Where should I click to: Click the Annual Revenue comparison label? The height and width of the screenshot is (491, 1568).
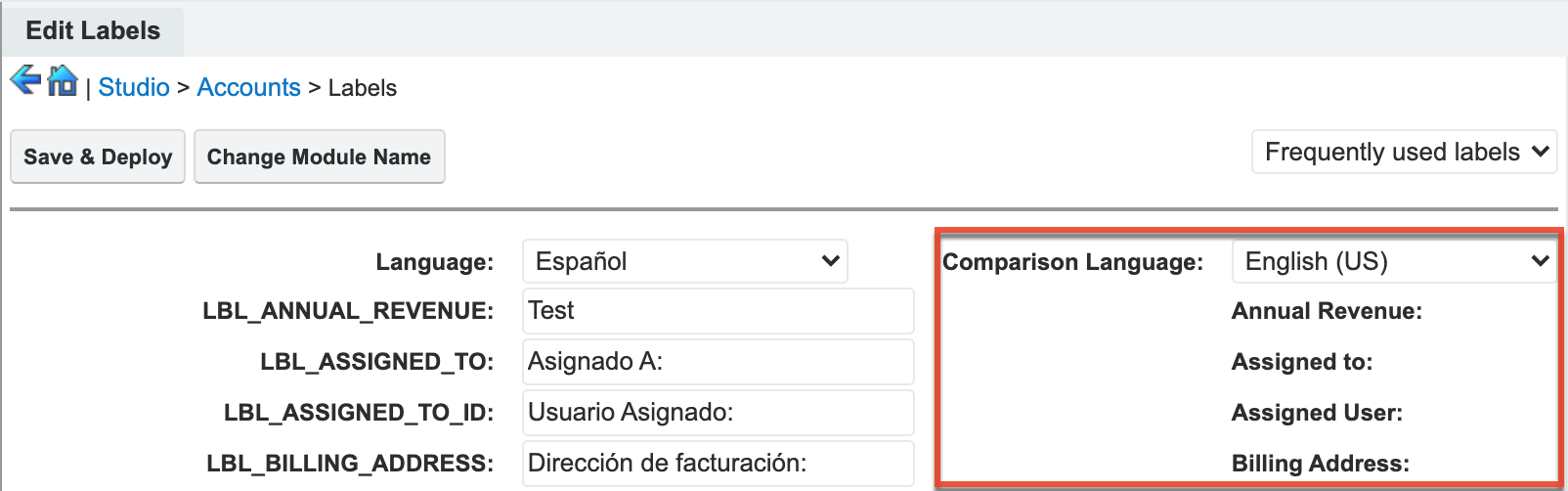1327,311
